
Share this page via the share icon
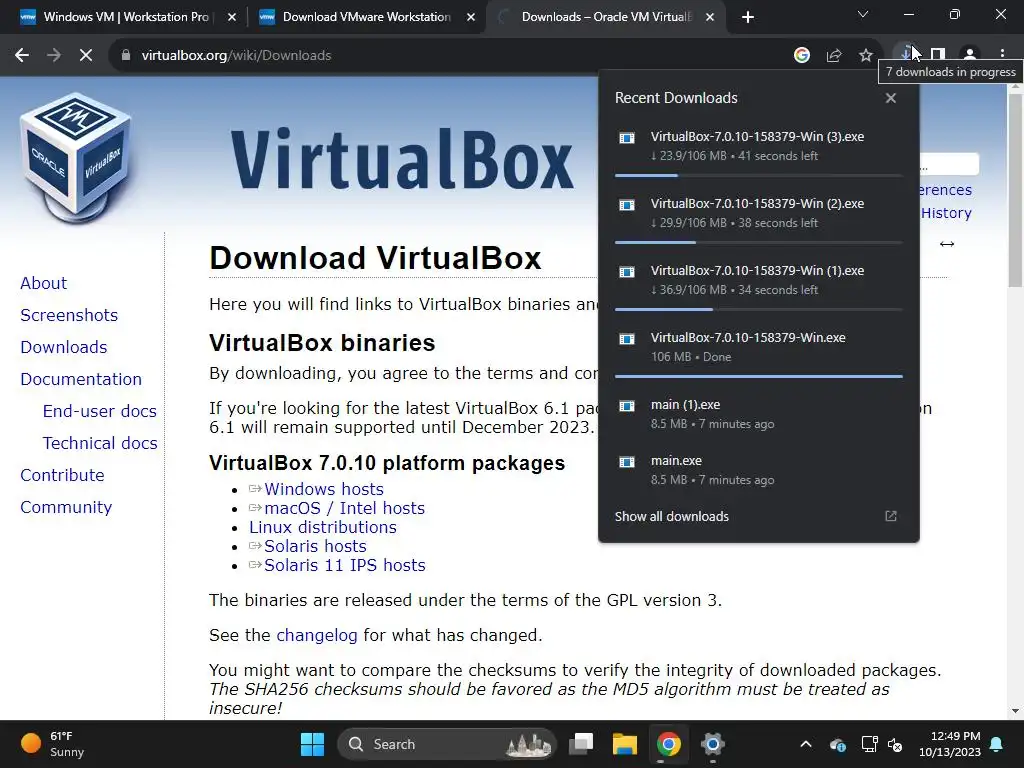click(834, 56)
